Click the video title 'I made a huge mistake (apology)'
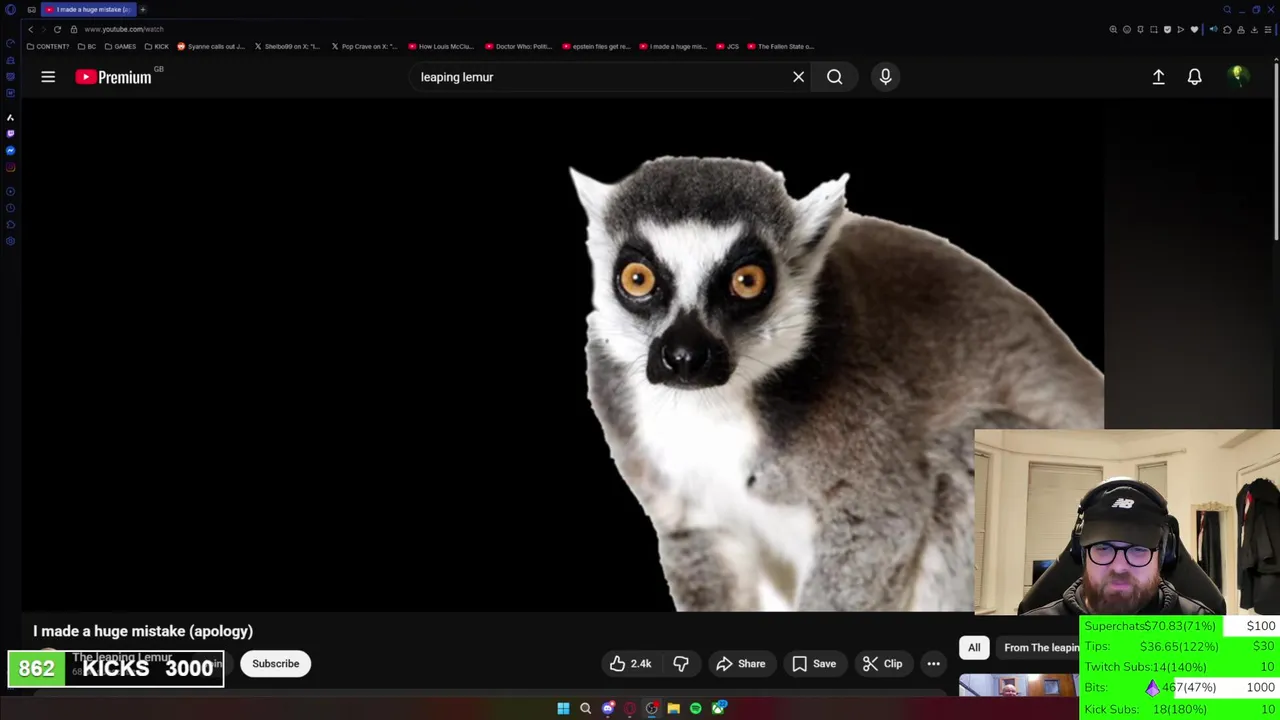 coord(143,631)
